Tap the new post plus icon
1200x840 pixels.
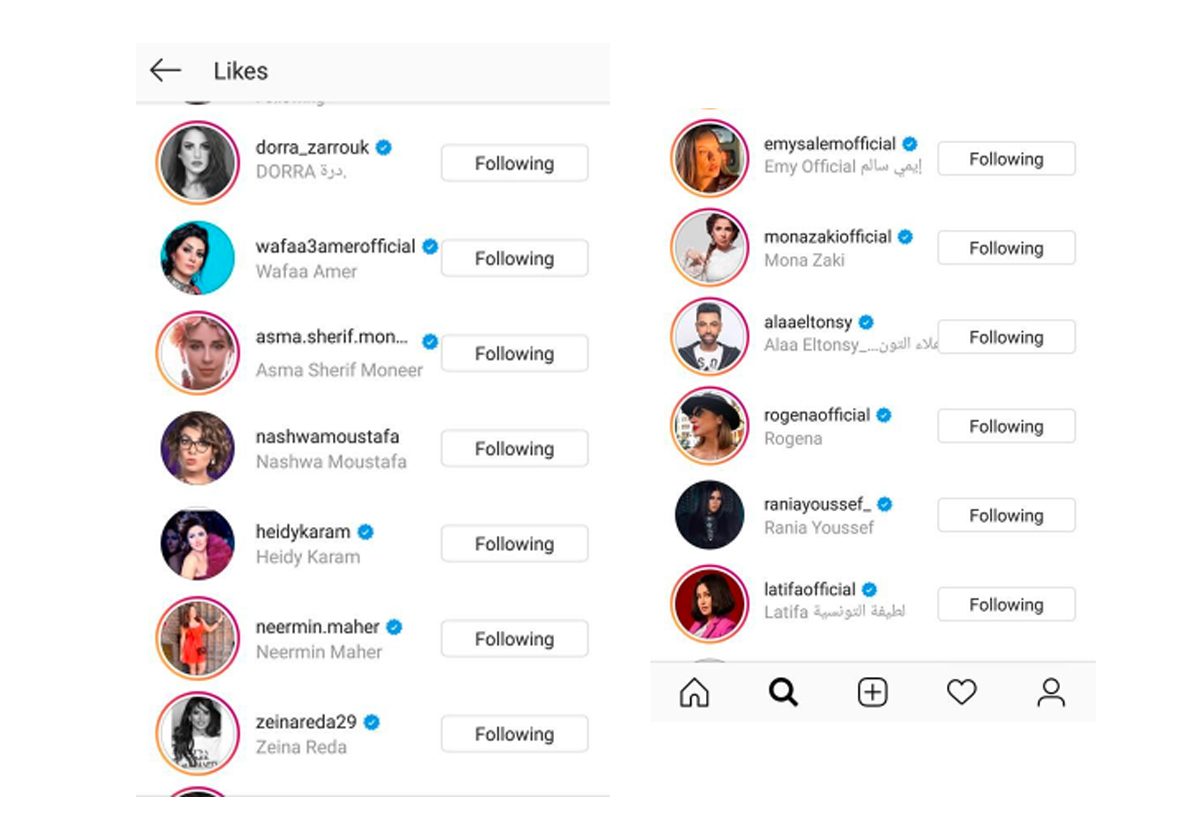tap(873, 692)
